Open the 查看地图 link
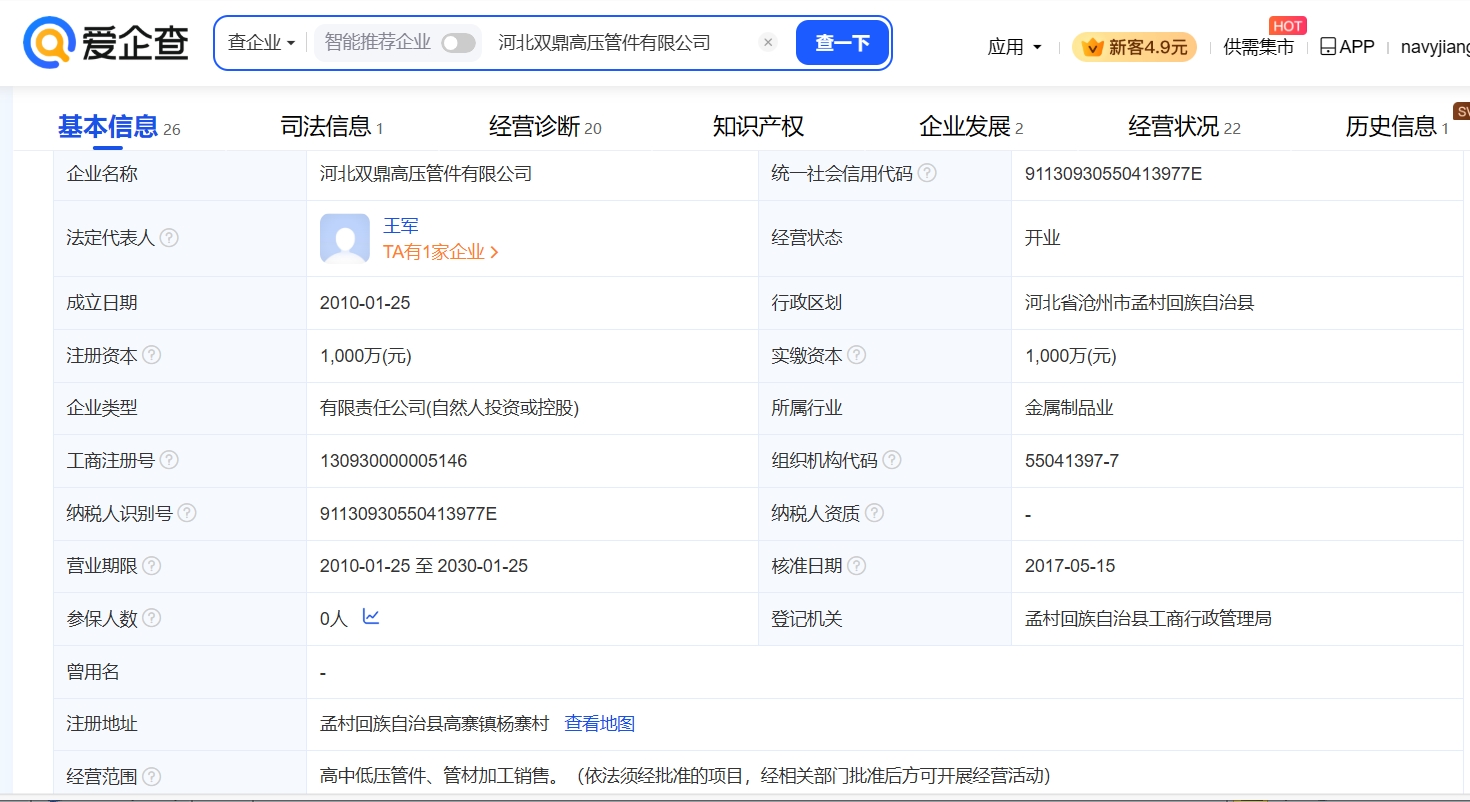Image resolution: width=1470 pixels, height=802 pixels. [600, 723]
